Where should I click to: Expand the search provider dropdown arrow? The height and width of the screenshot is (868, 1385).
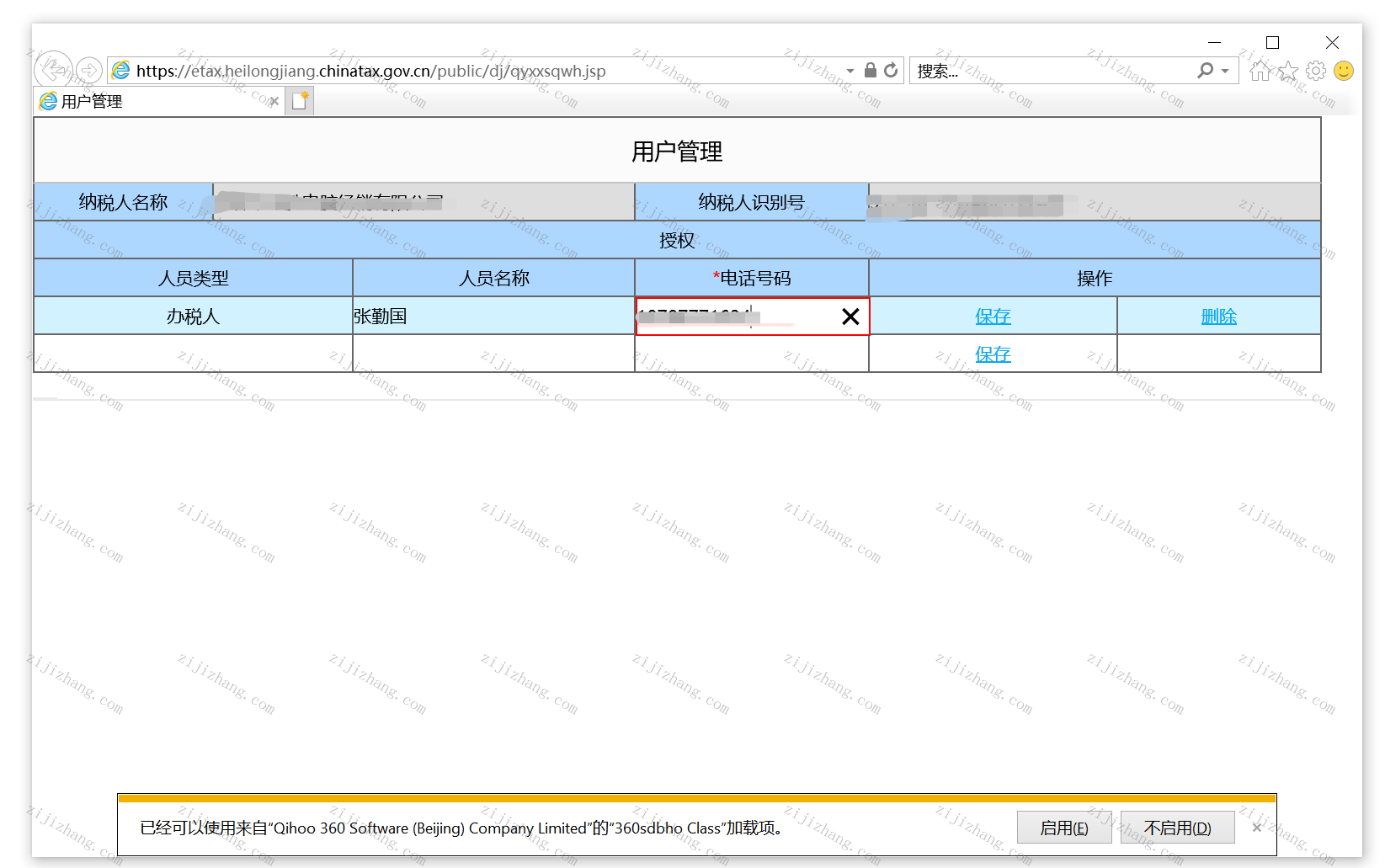[x=1225, y=72]
